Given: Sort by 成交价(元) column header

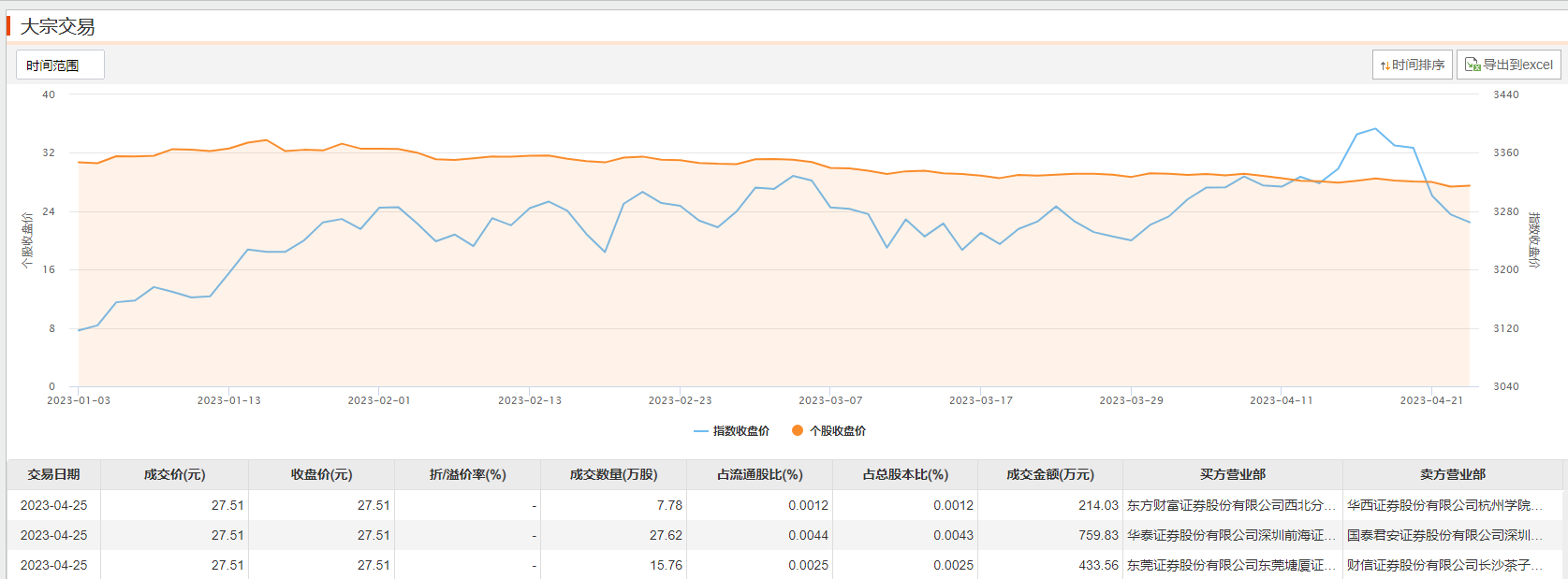Looking at the screenshot, I should pos(174,474).
